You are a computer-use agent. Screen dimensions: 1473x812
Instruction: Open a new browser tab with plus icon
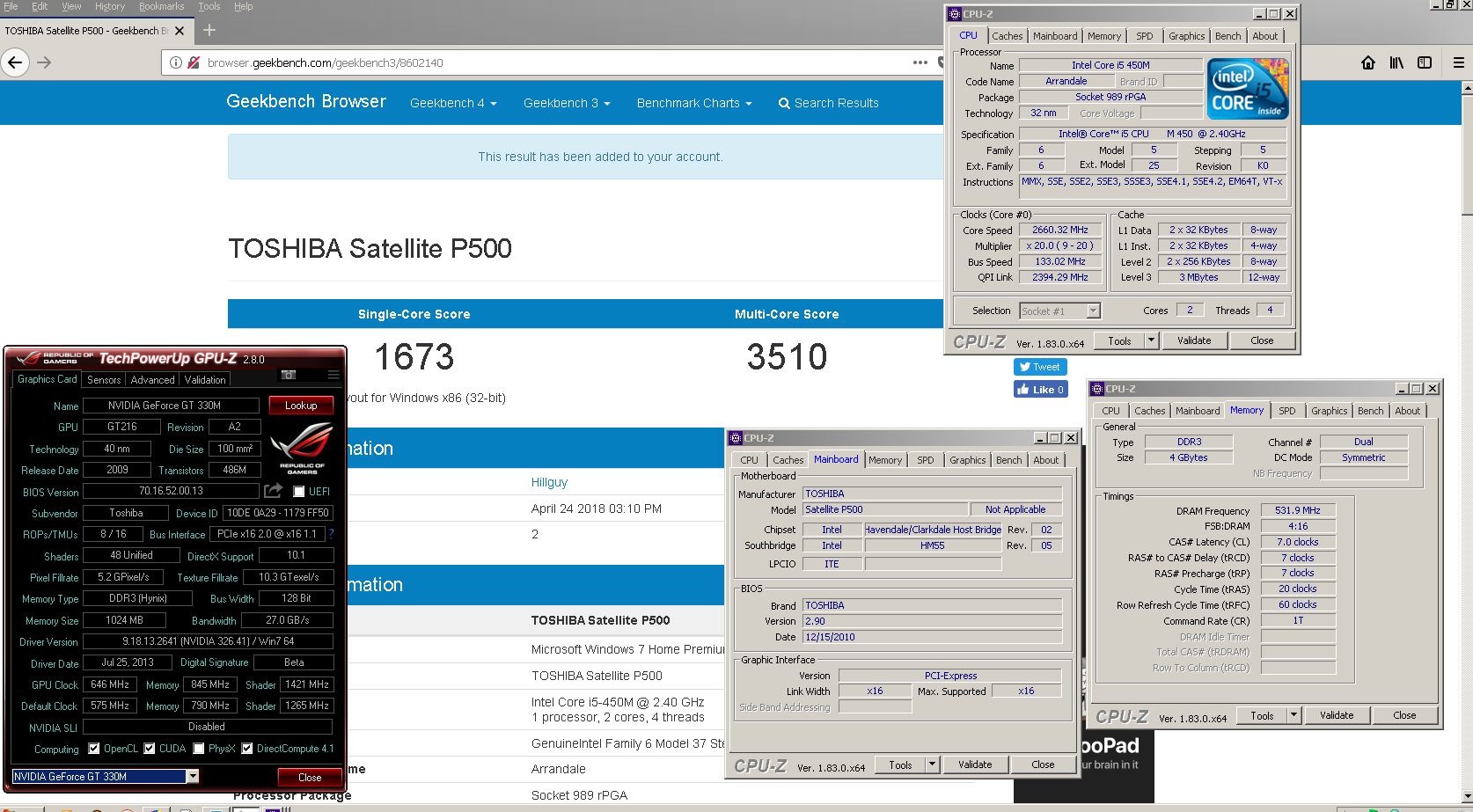pyautogui.click(x=209, y=30)
